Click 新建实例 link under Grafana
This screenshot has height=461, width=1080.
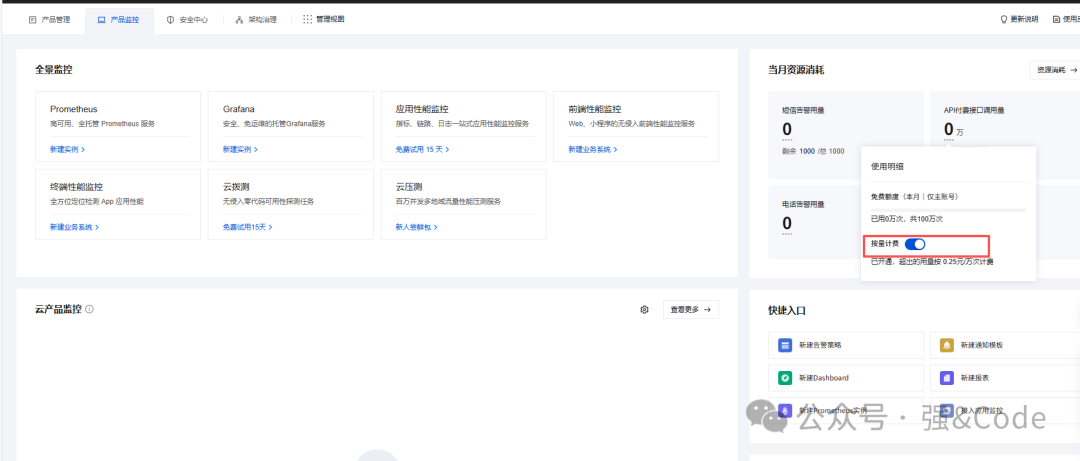click(240, 149)
